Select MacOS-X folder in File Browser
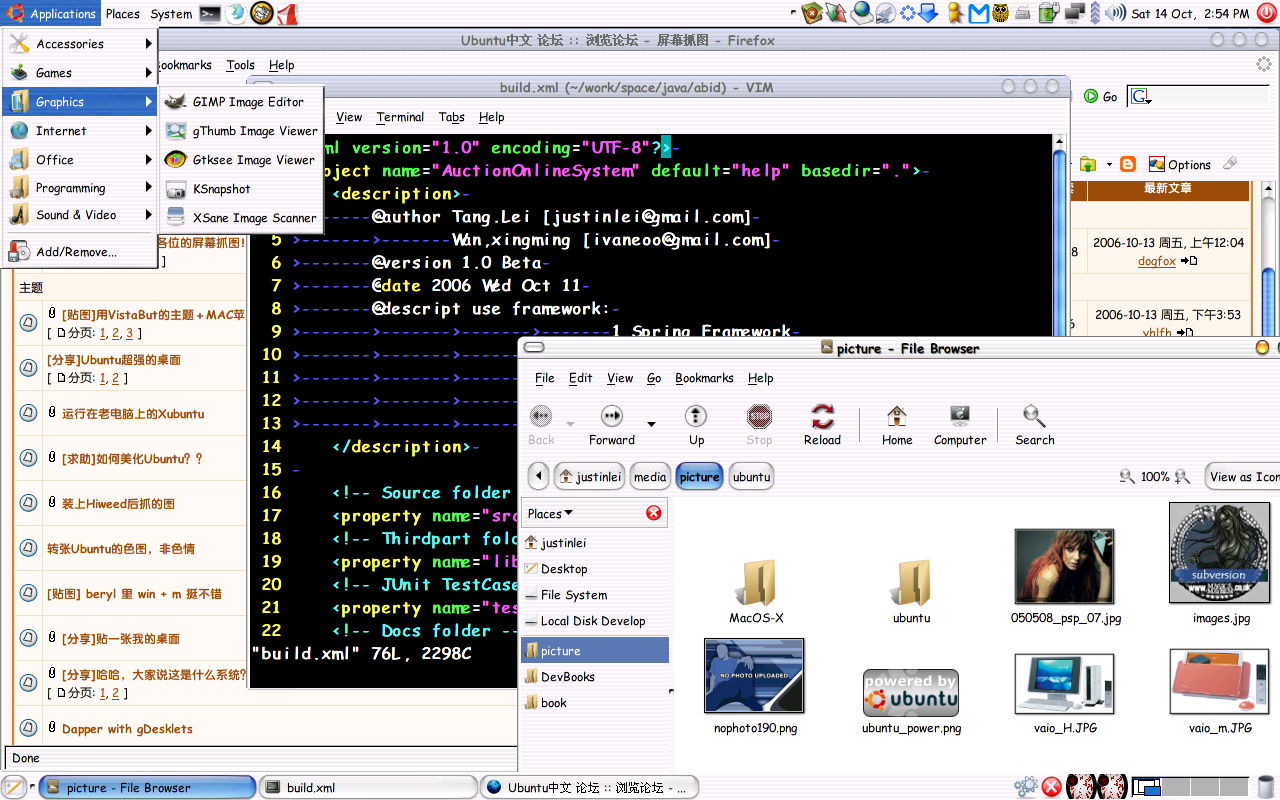Image resolution: width=1280 pixels, height=800 pixels. point(756,592)
